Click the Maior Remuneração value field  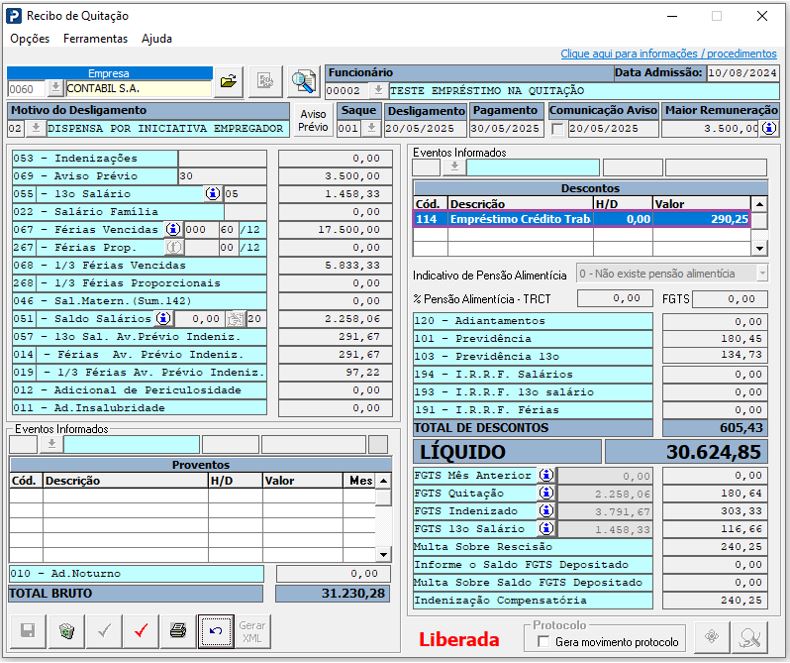[710, 128]
